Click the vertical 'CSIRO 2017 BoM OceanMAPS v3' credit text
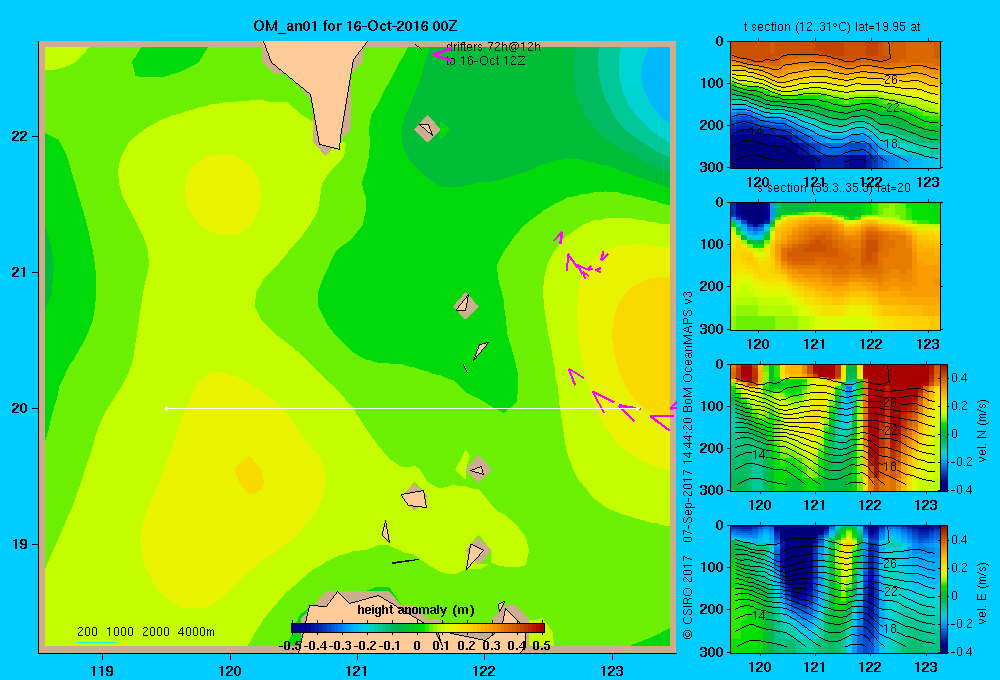Screen dimensions: 1000x680 [688, 466]
